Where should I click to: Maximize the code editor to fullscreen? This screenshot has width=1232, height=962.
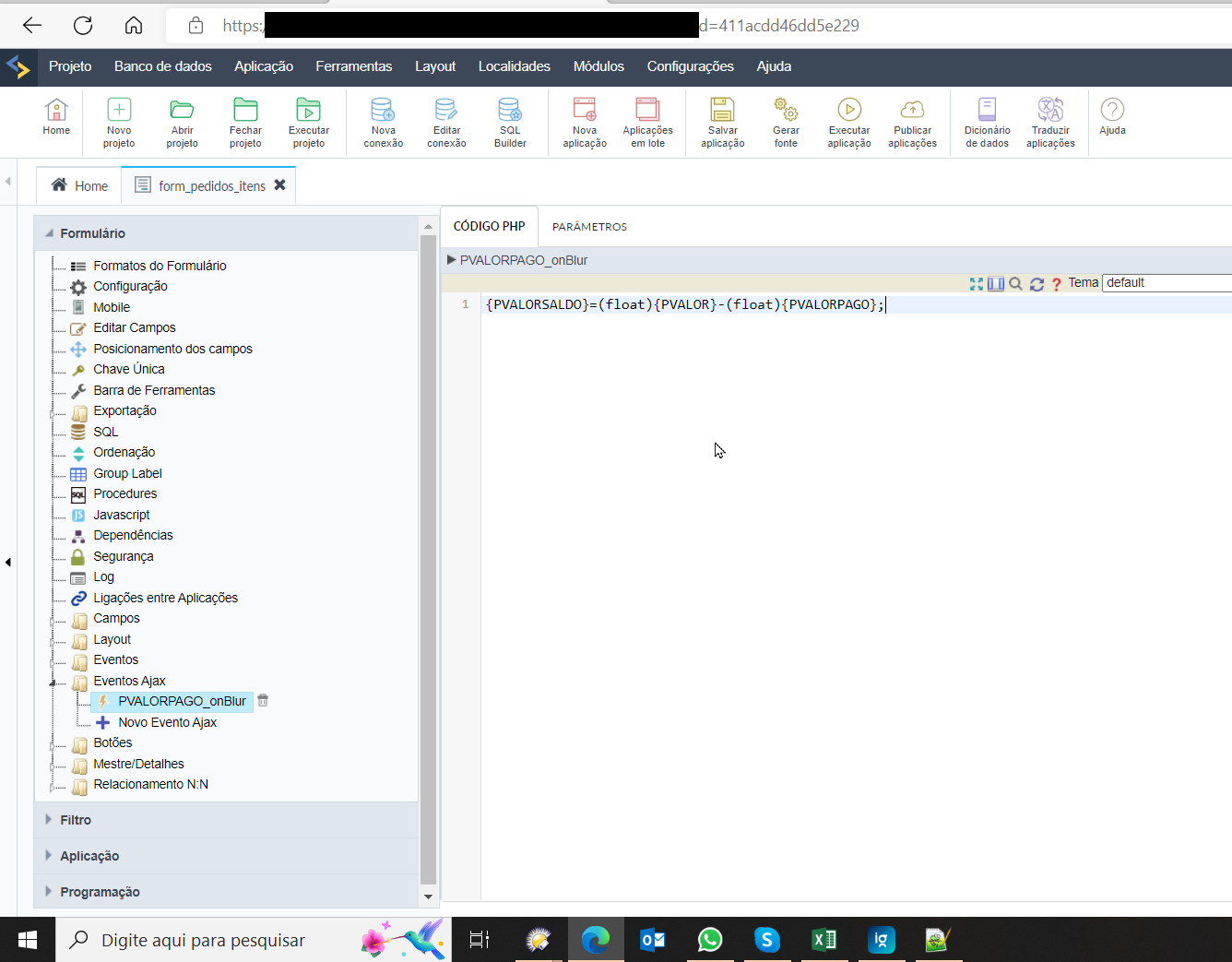pos(977,284)
